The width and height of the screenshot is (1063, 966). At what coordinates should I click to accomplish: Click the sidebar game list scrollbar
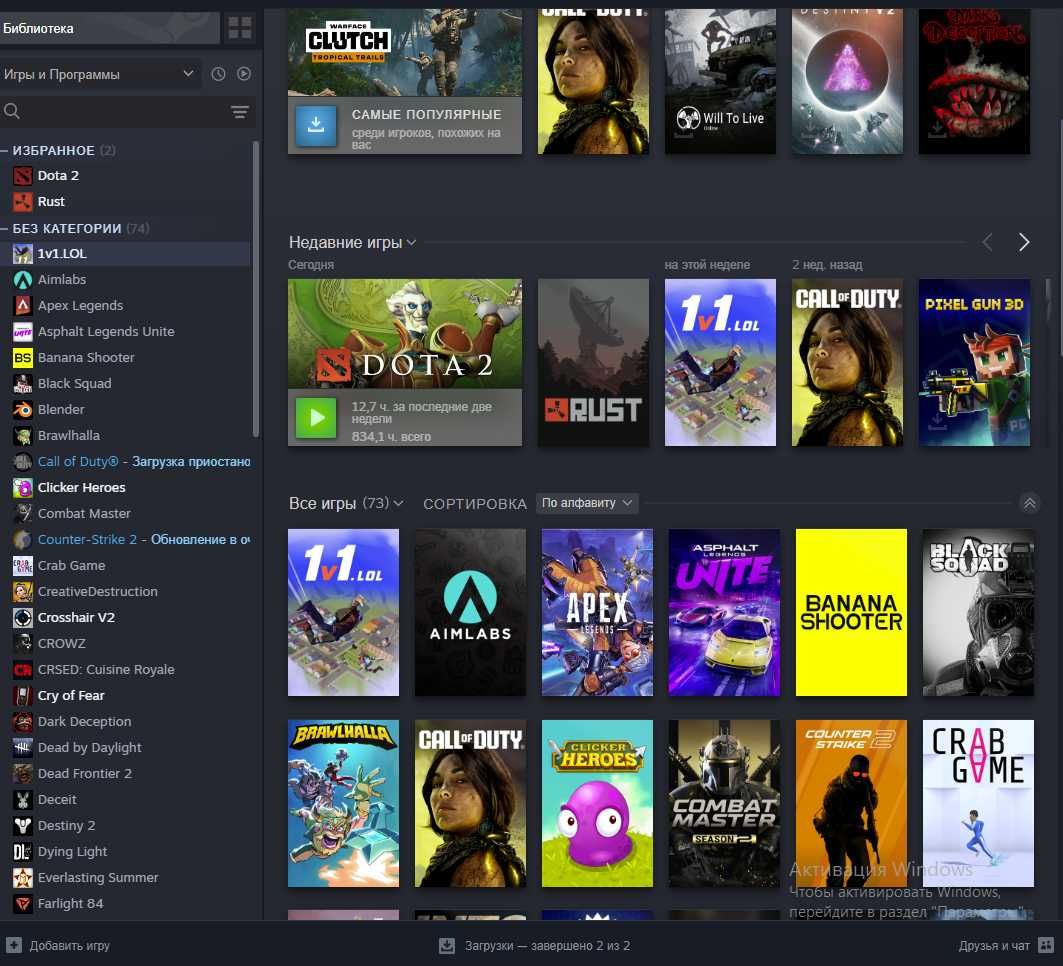coord(256,289)
